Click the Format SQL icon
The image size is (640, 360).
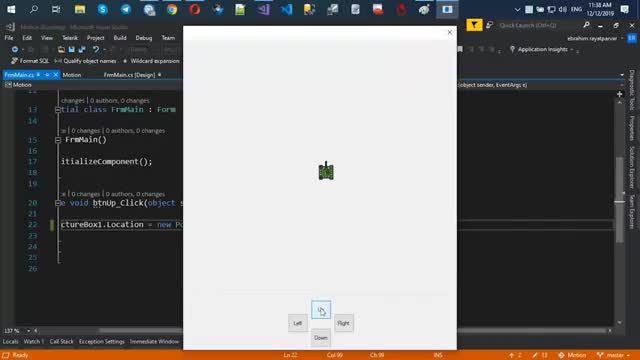[x=15, y=61]
